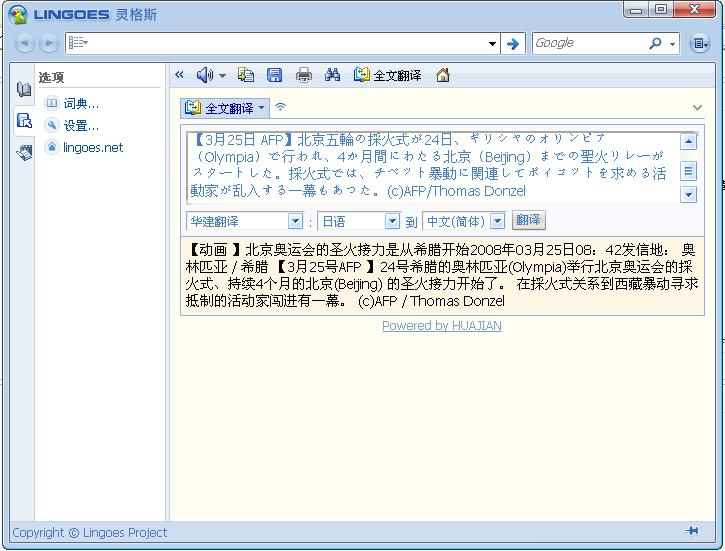Open 设置... settings entry
The image size is (725, 551).
click(73, 125)
